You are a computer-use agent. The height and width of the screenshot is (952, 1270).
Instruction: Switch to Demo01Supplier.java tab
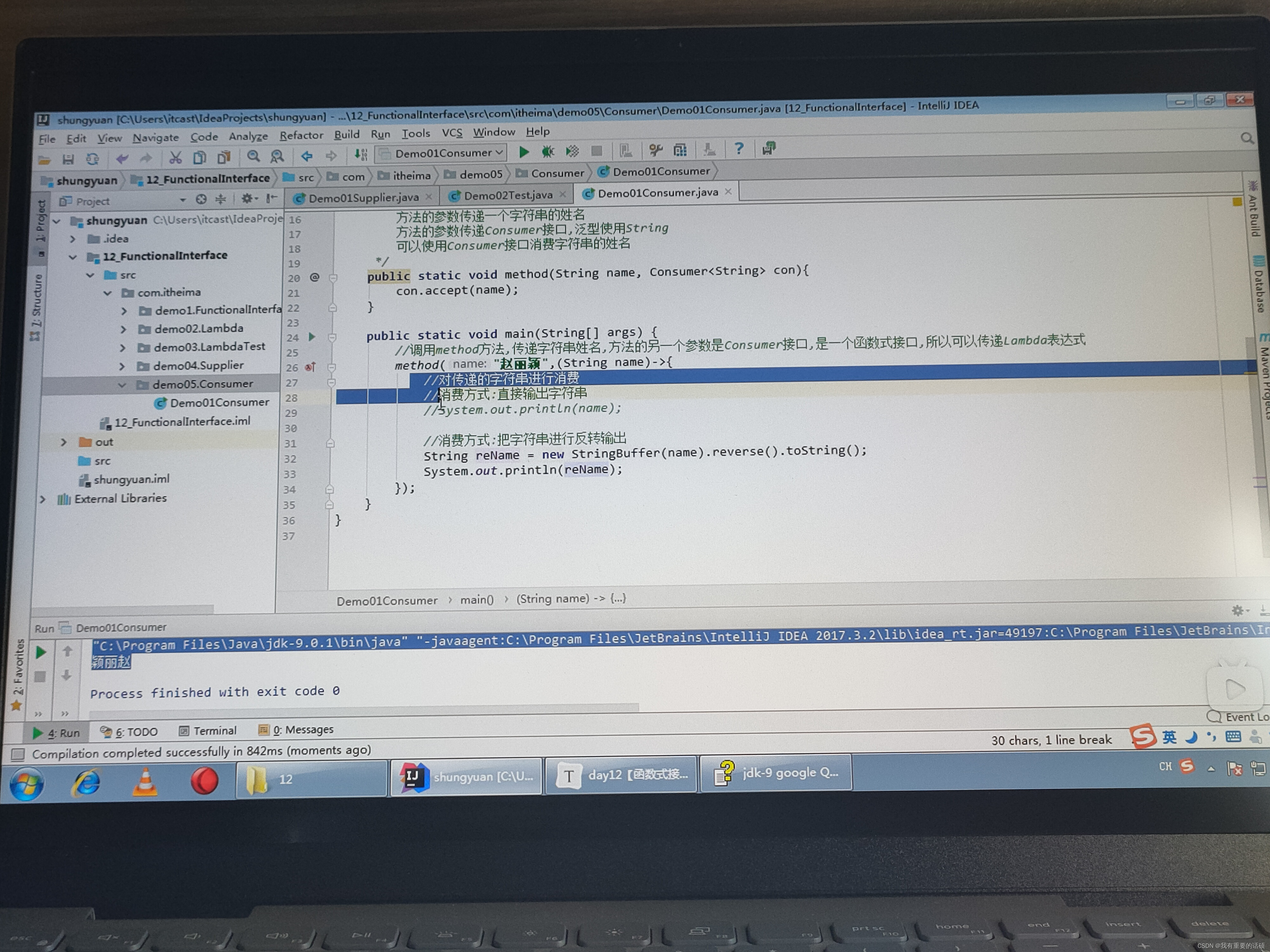[x=364, y=197]
